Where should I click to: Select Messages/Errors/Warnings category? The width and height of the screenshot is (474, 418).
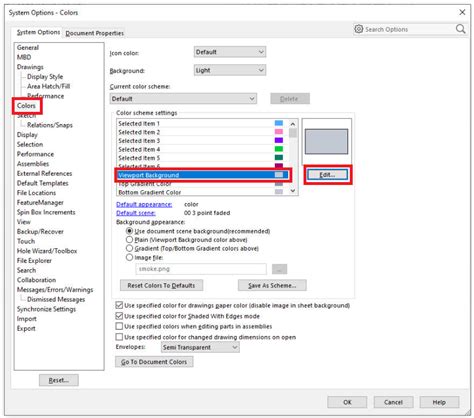tap(55, 290)
